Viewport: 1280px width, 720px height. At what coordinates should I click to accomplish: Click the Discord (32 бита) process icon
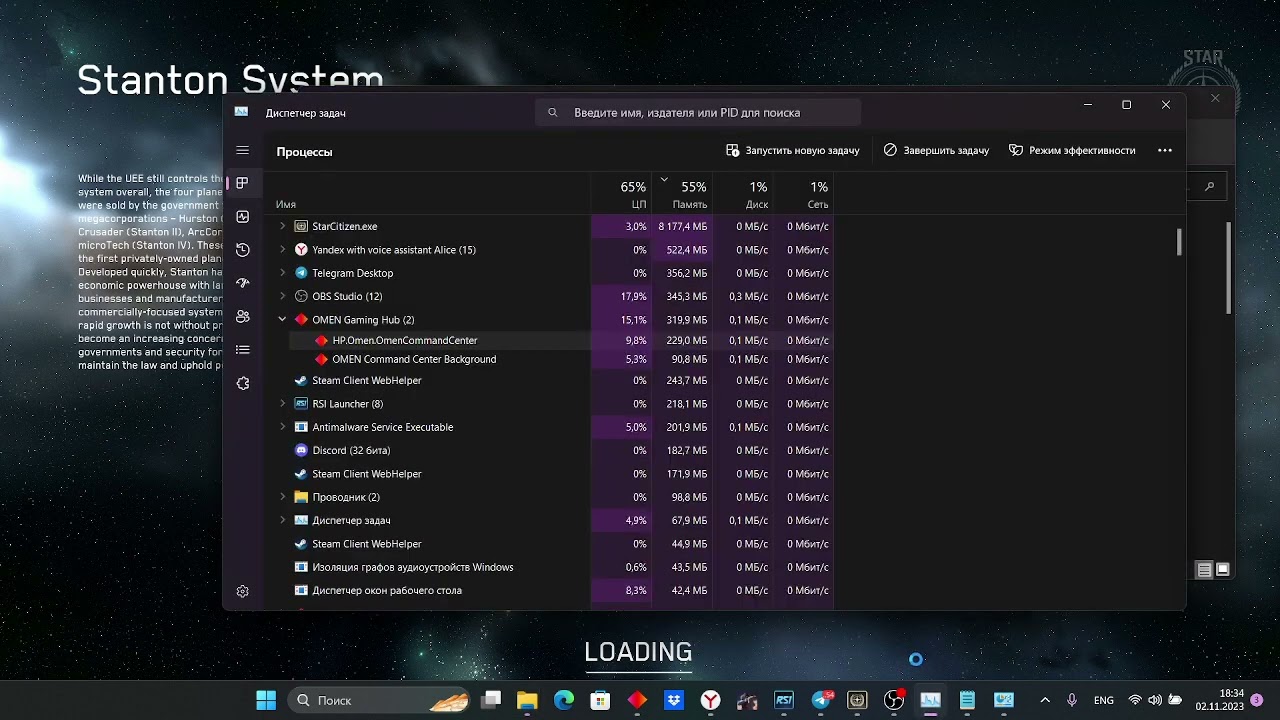click(301, 450)
